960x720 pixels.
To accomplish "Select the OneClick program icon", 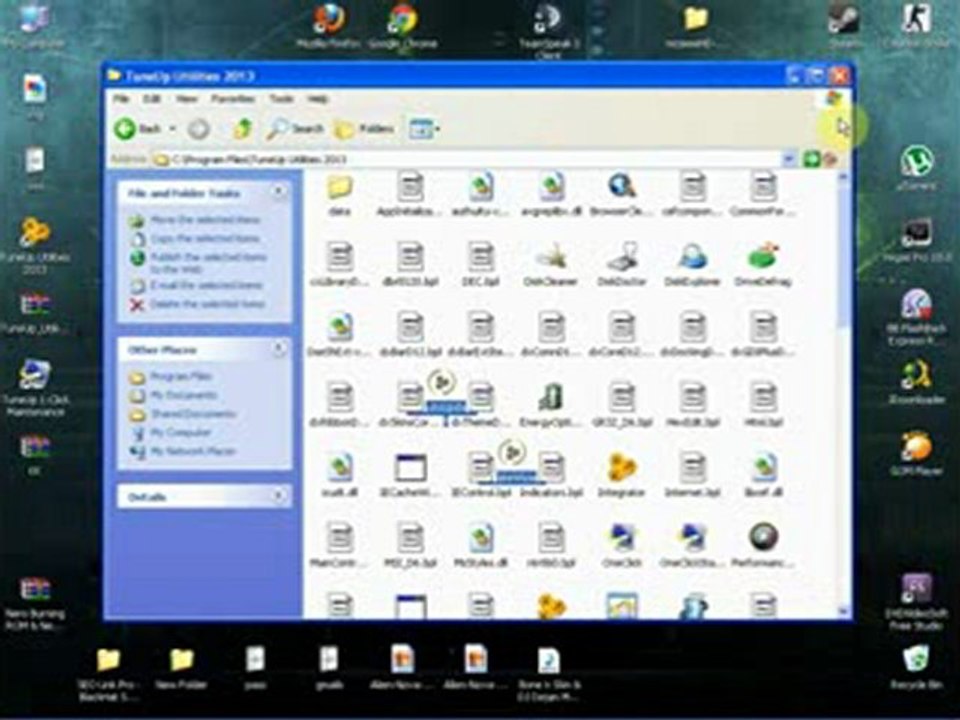I will point(622,538).
